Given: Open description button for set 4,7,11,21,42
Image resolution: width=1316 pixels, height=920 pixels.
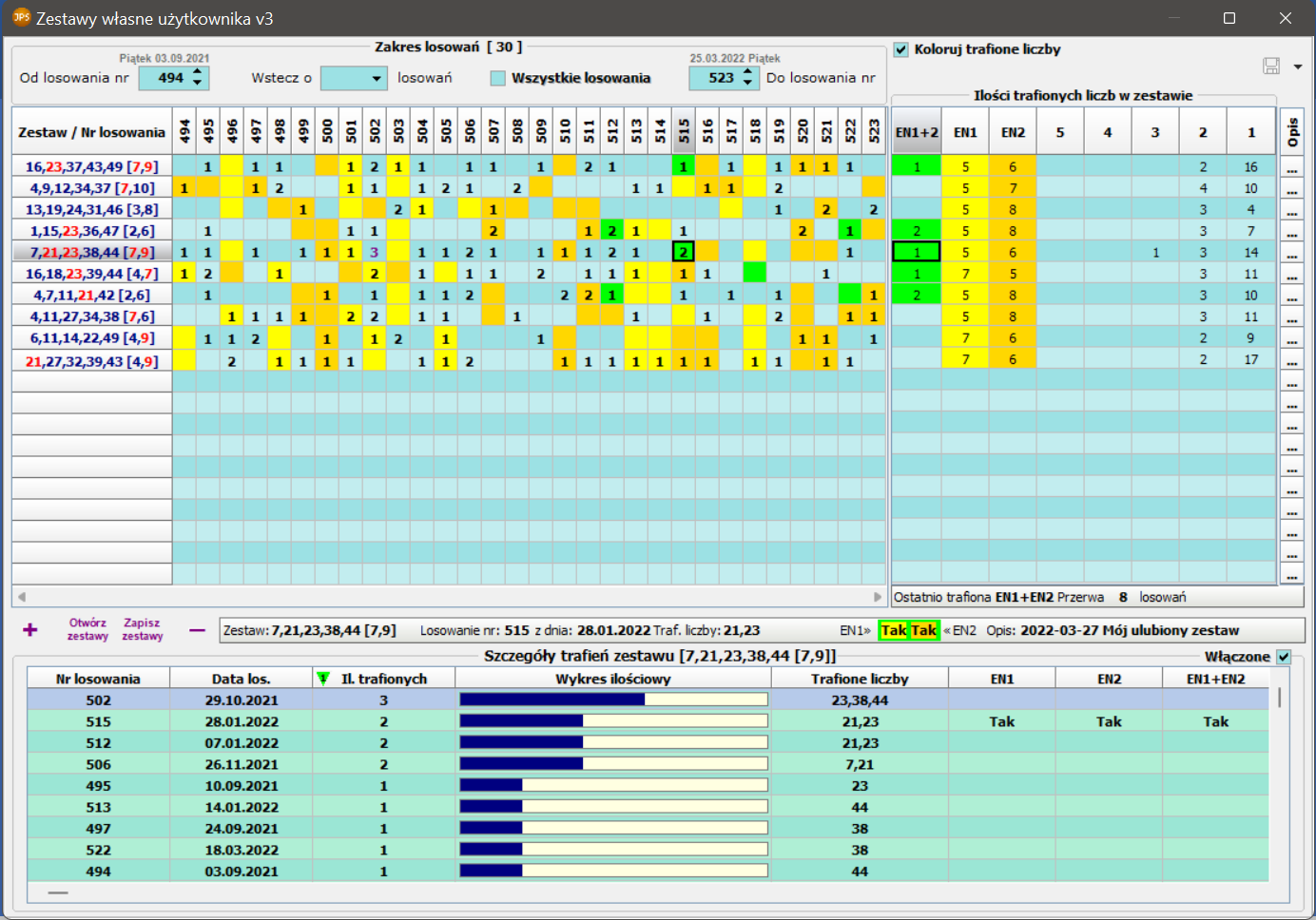Looking at the screenshot, I should 1291,296.
